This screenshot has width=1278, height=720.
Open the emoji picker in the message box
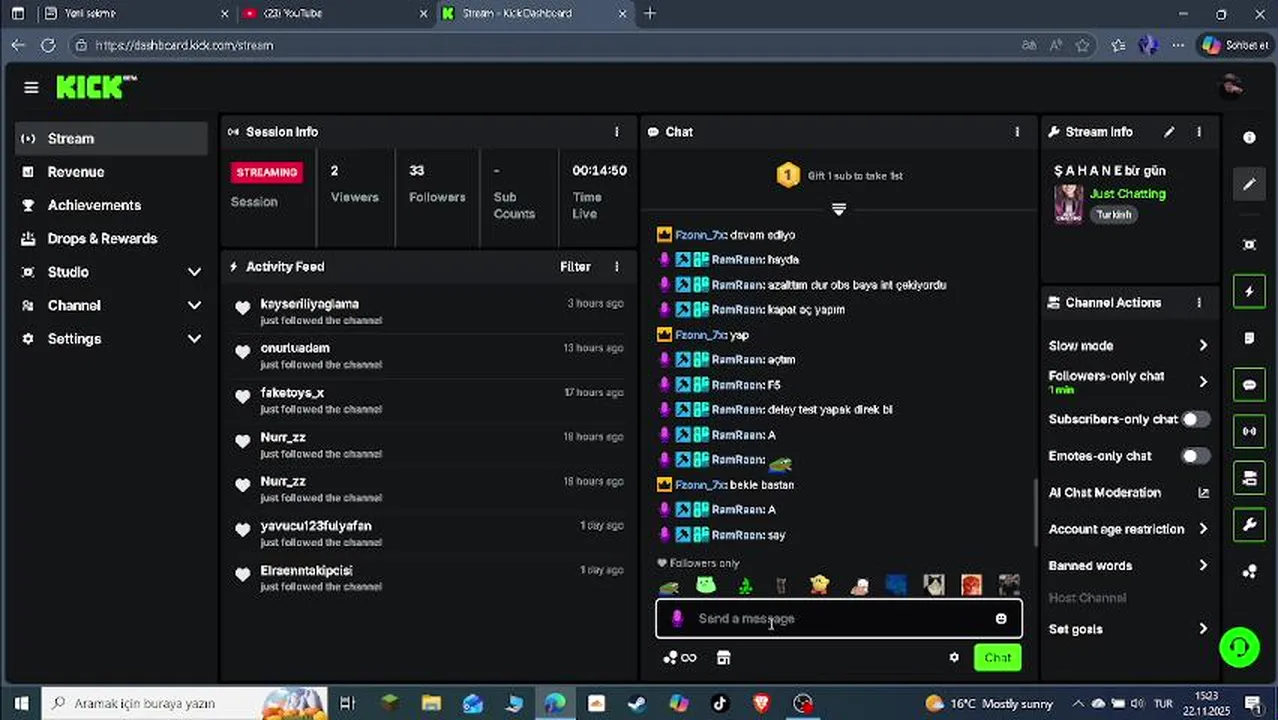coord(1001,619)
